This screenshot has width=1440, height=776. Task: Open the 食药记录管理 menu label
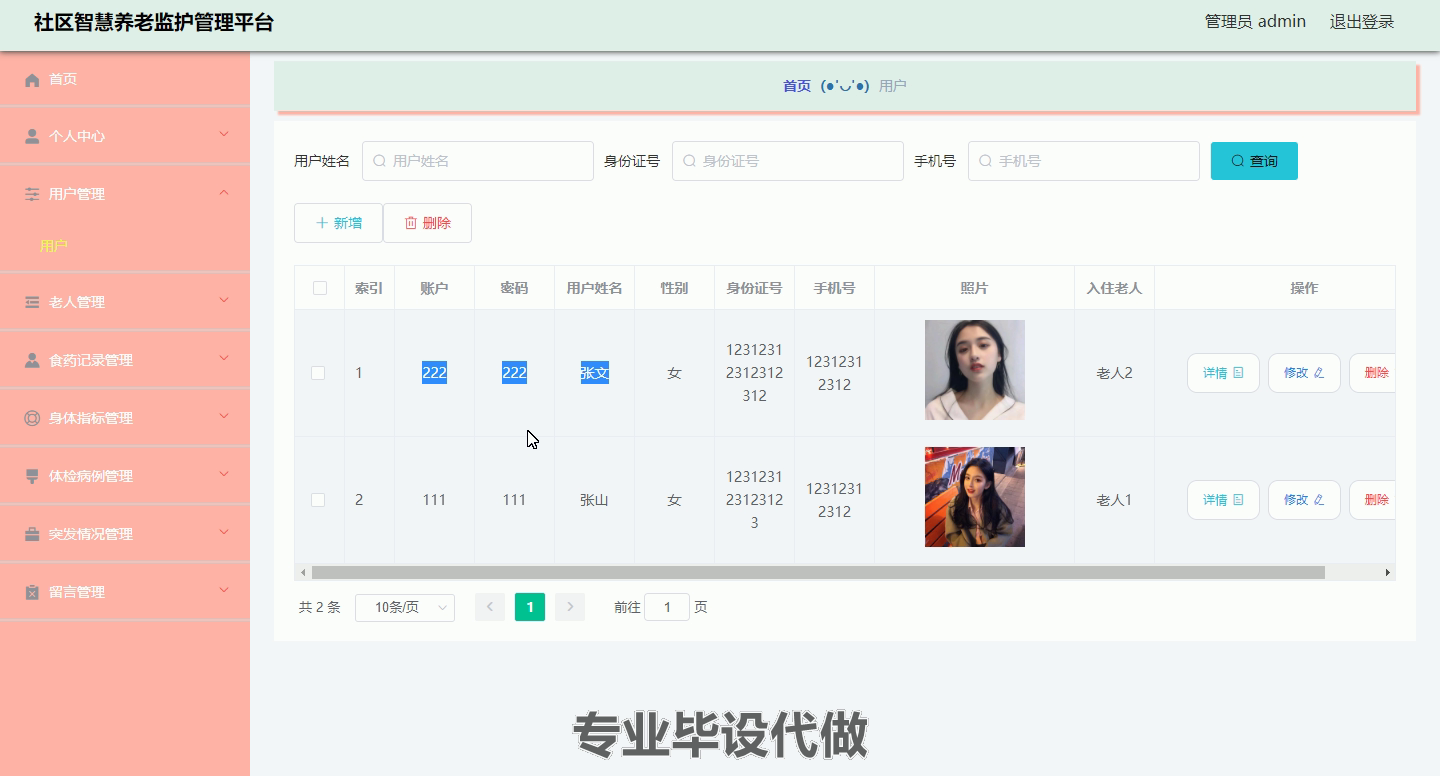(x=91, y=360)
